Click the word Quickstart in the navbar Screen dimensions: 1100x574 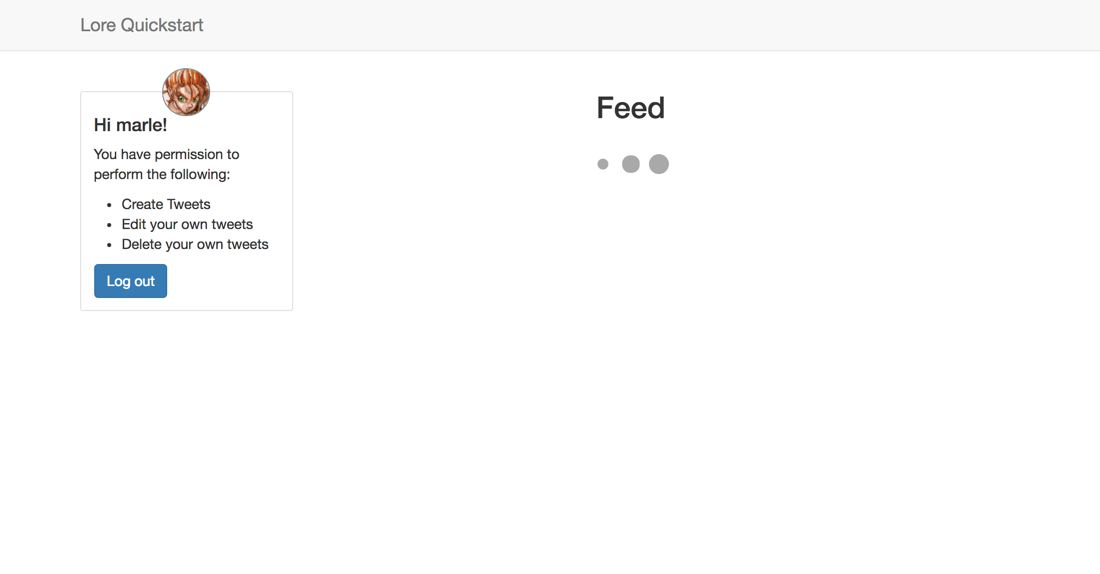tap(162, 25)
